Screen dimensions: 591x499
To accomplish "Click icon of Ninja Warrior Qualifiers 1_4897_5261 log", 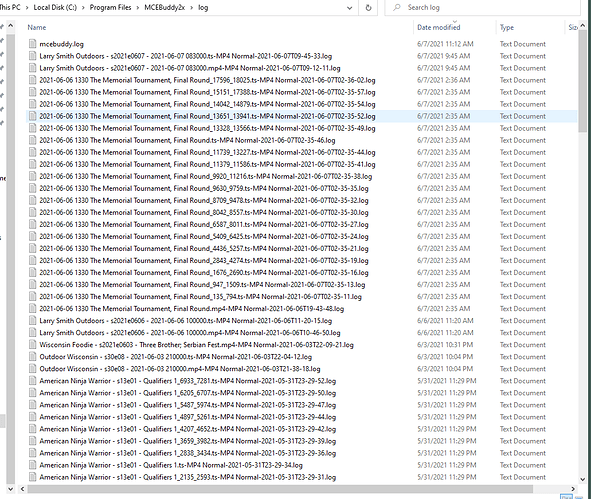I will pos(33,417).
